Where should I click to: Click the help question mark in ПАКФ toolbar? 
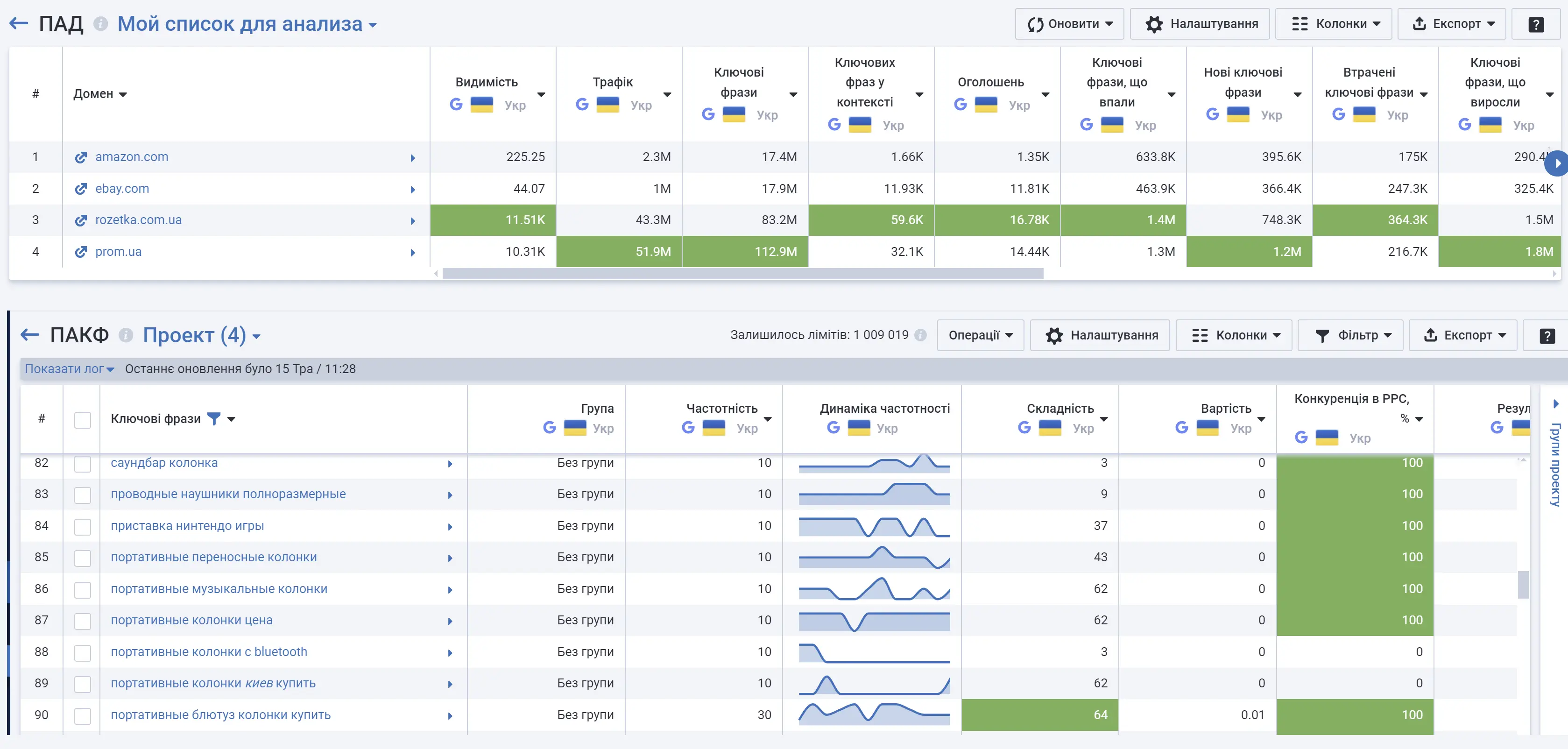[x=1547, y=336]
